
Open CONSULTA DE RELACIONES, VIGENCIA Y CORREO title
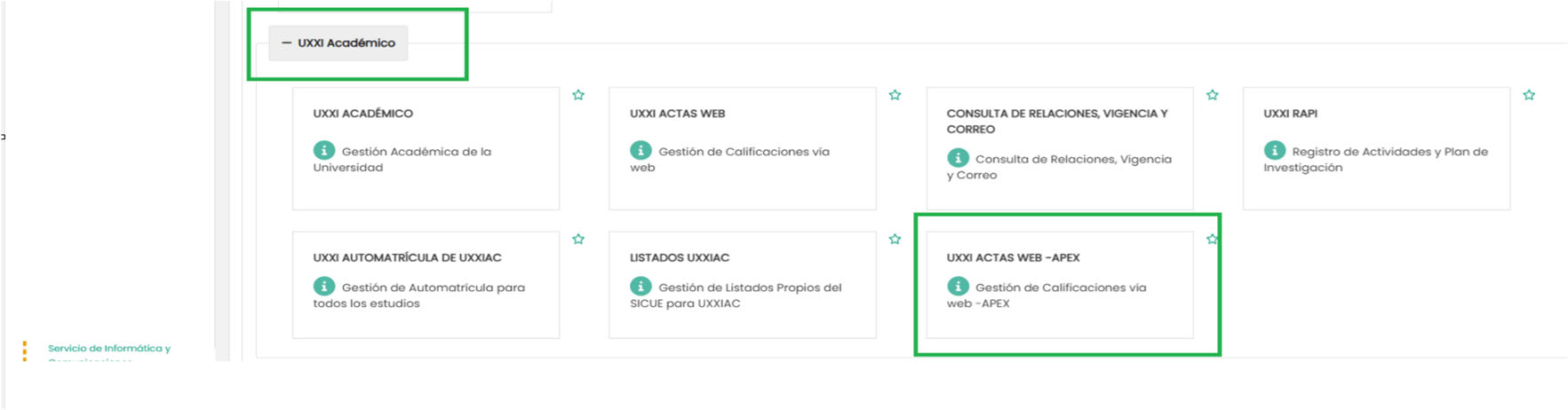[1057, 122]
